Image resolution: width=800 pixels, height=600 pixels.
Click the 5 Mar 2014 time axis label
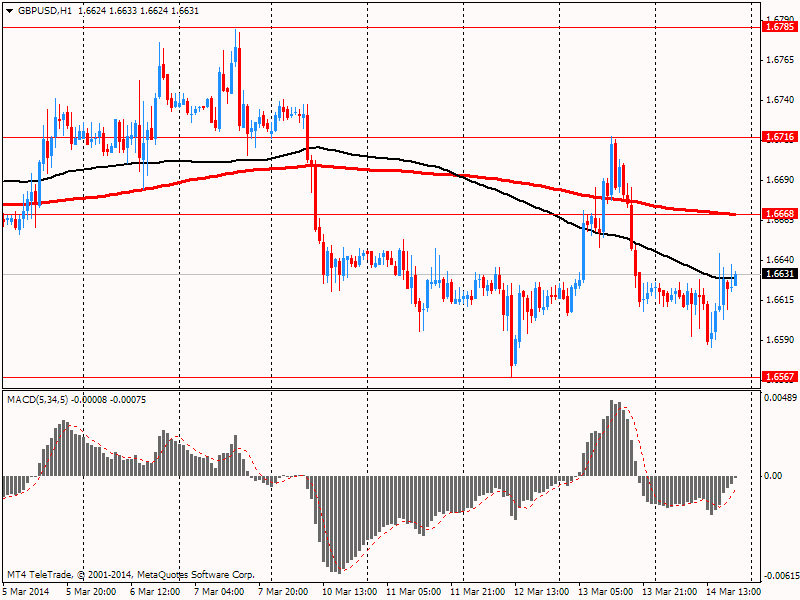click(27, 591)
